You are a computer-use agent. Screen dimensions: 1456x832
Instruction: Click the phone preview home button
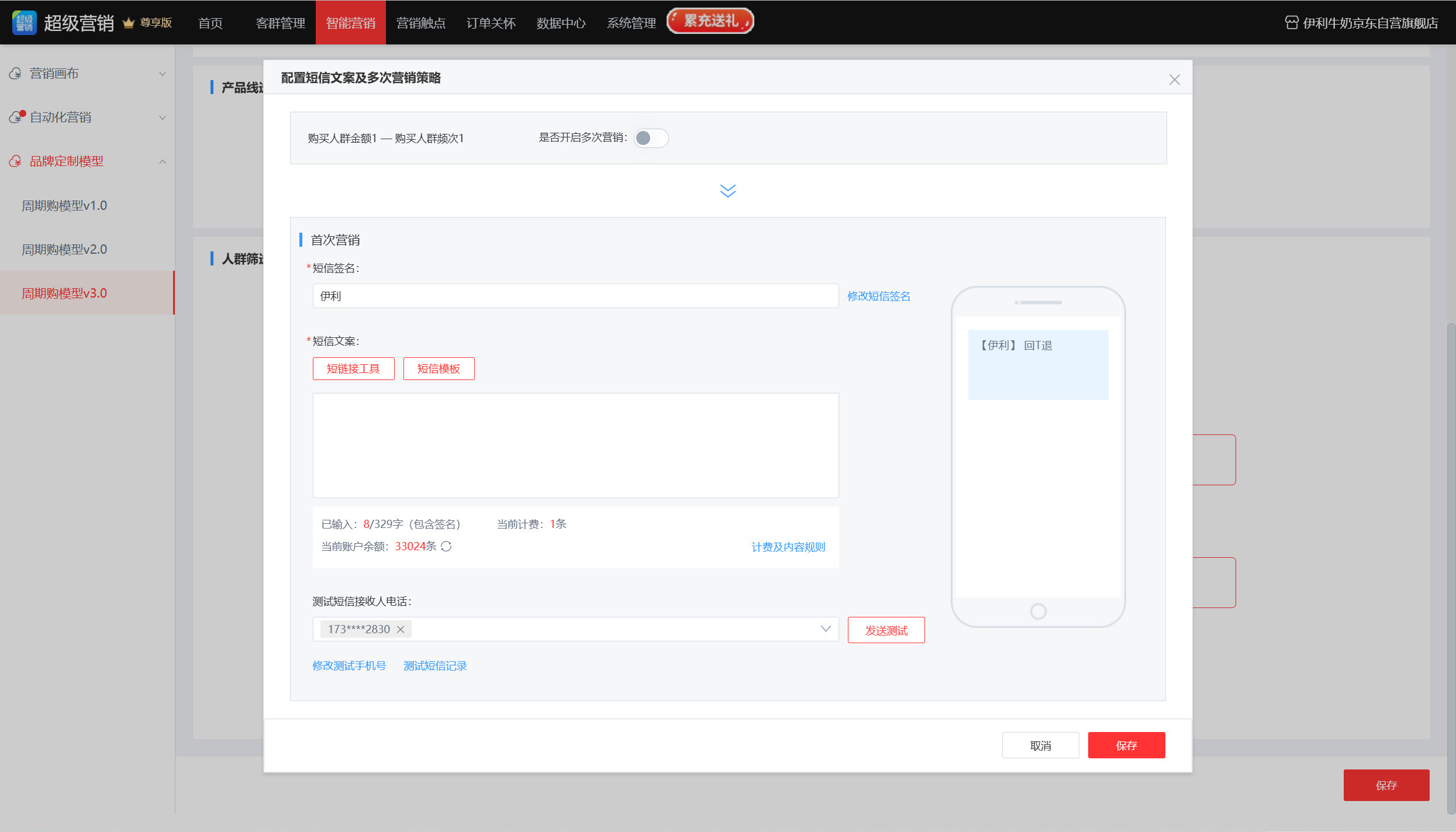point(1038,612)
